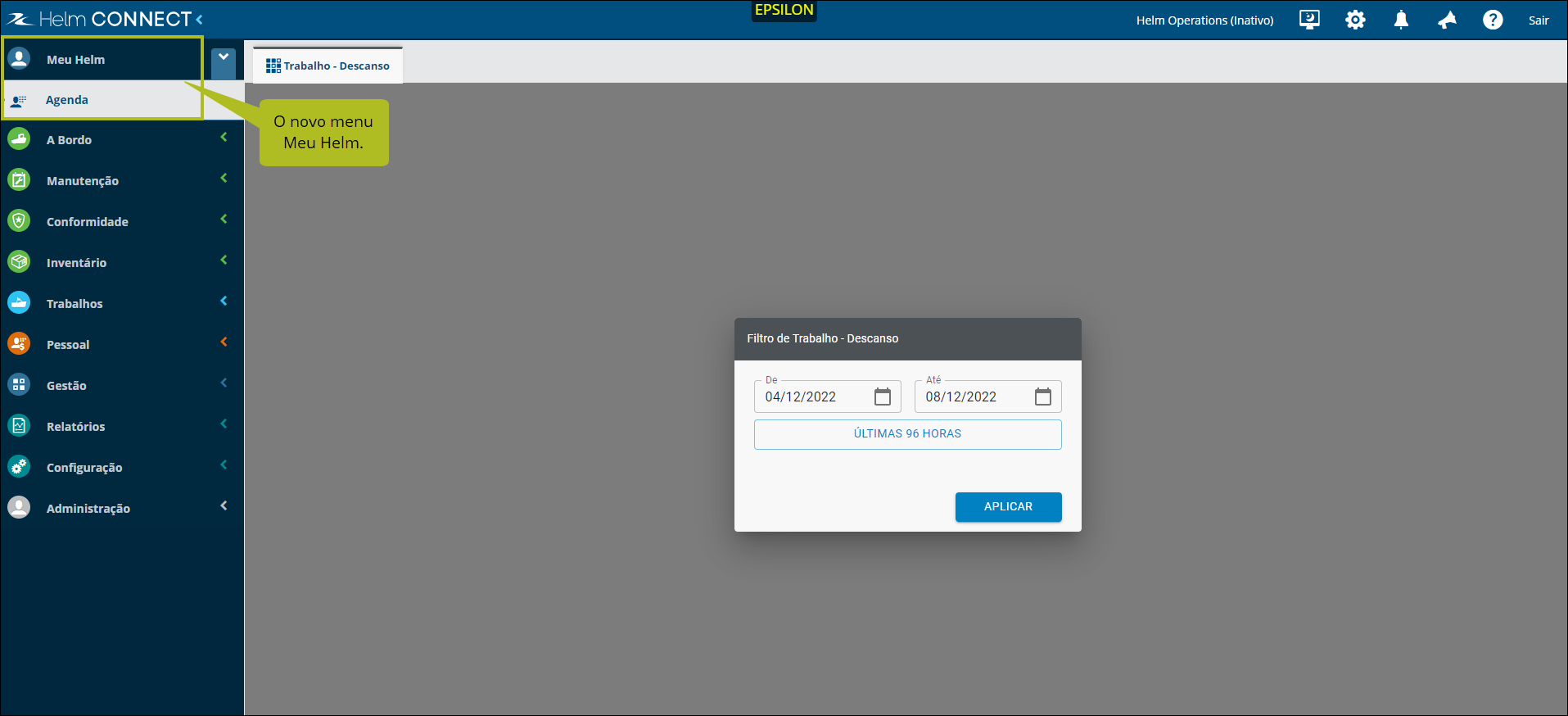The image size is (1568, 716).
Task: Expand the Relatórios menu chevron
Action: (224, 424)
